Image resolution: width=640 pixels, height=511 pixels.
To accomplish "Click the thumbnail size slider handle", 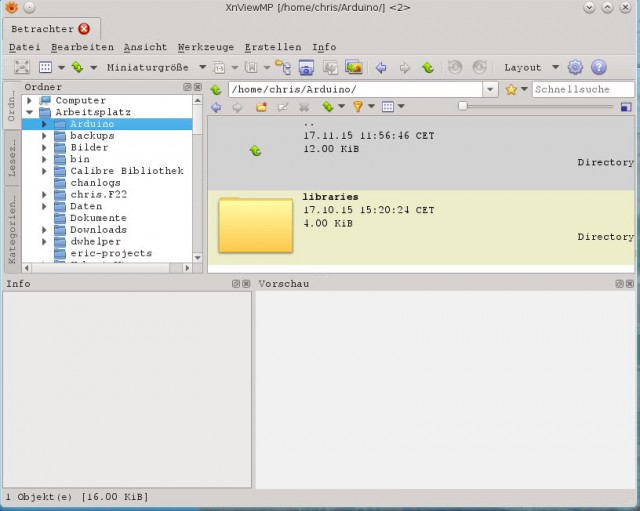I will point(462,107).
